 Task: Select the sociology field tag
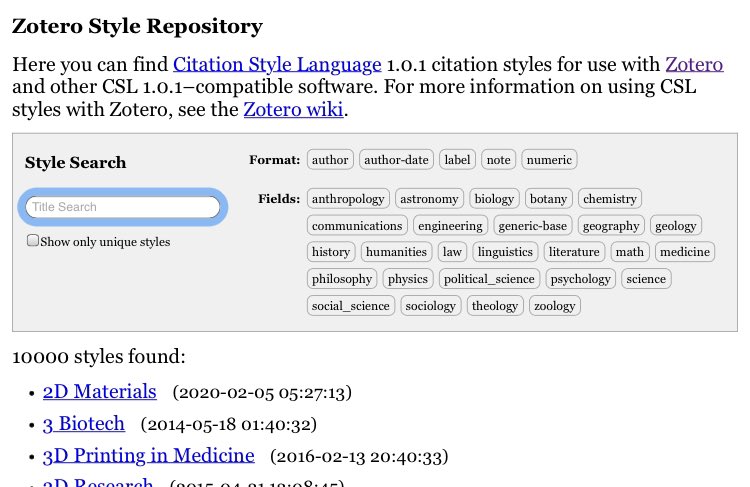[x=430, y=306]
